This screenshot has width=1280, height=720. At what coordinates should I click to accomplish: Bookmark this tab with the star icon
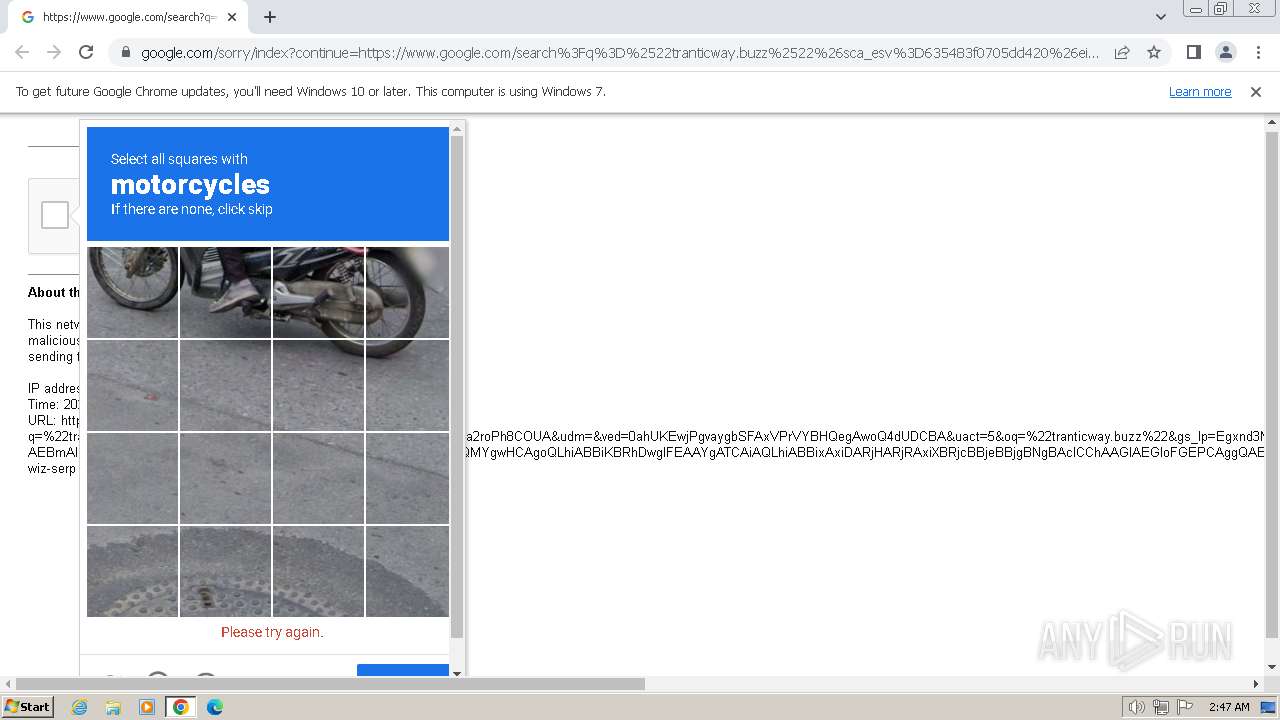point(1154,52)
